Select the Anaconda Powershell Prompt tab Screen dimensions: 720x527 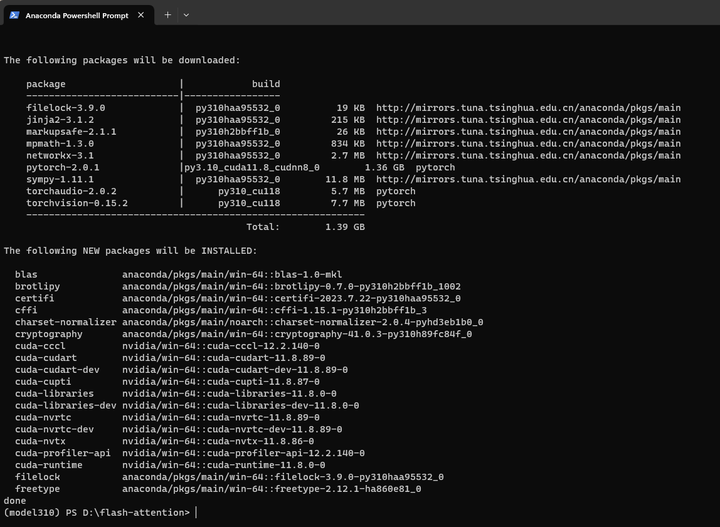(79, 15)
